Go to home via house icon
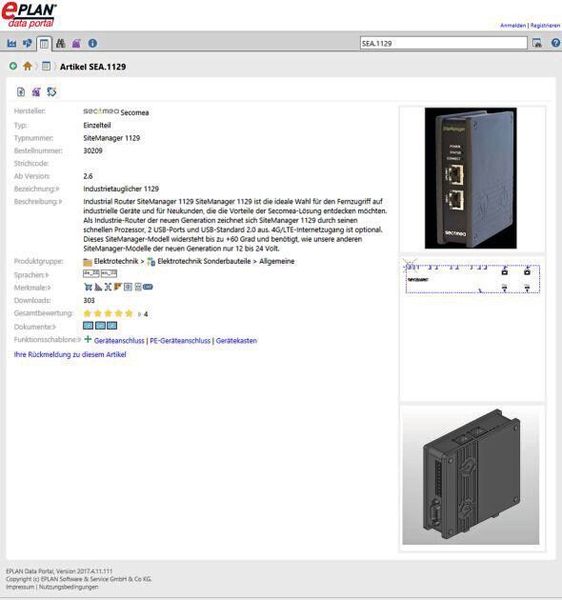Image resolution: width=562 pixels, height=600 pixels. (27, 66)
